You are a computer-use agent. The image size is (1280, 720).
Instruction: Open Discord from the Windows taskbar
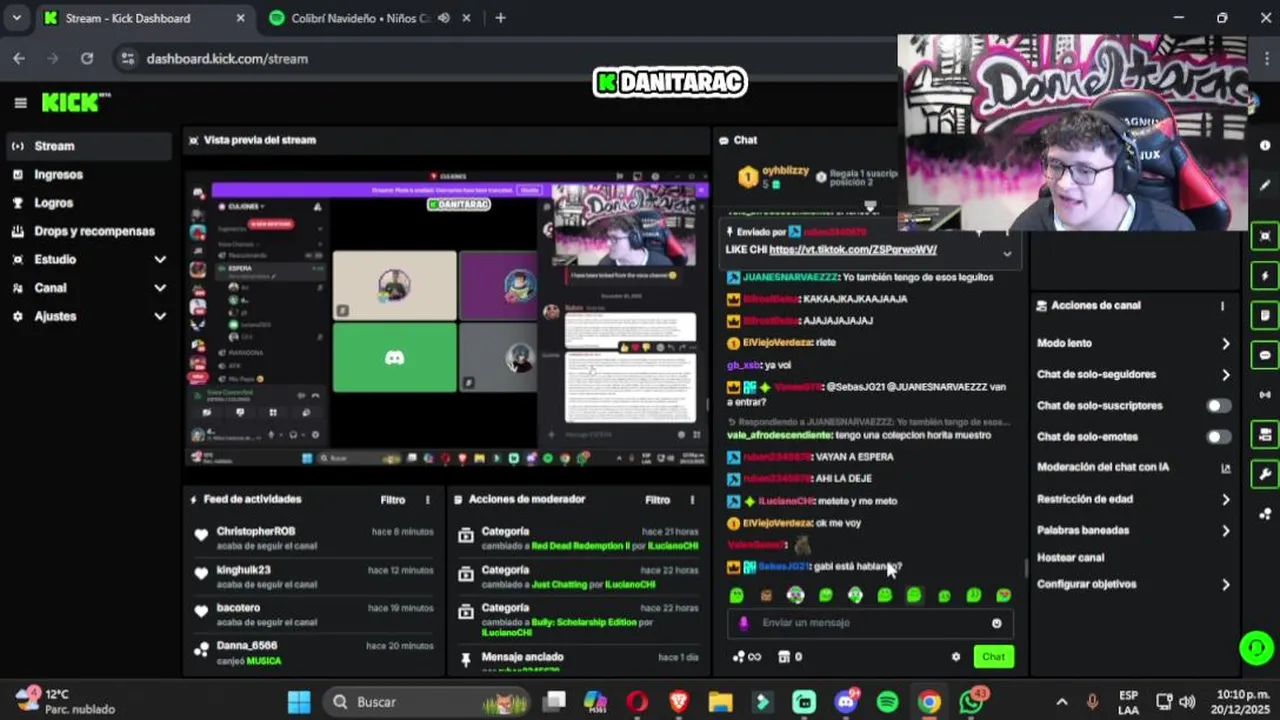tap(846, 702)
